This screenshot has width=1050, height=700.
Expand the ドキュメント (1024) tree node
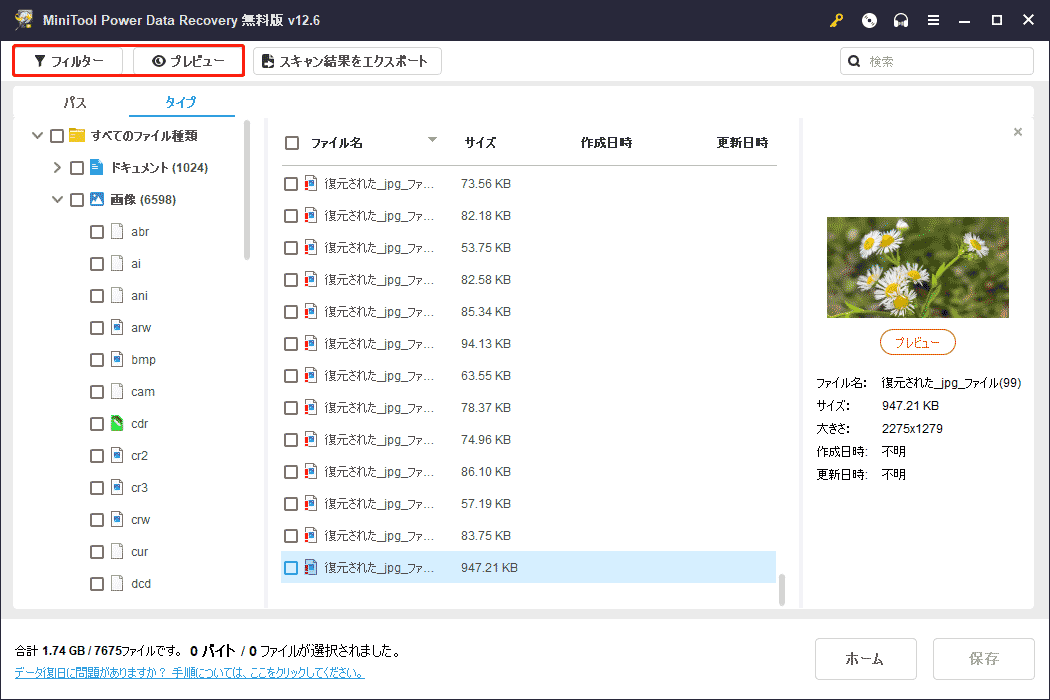click(57, 167)
